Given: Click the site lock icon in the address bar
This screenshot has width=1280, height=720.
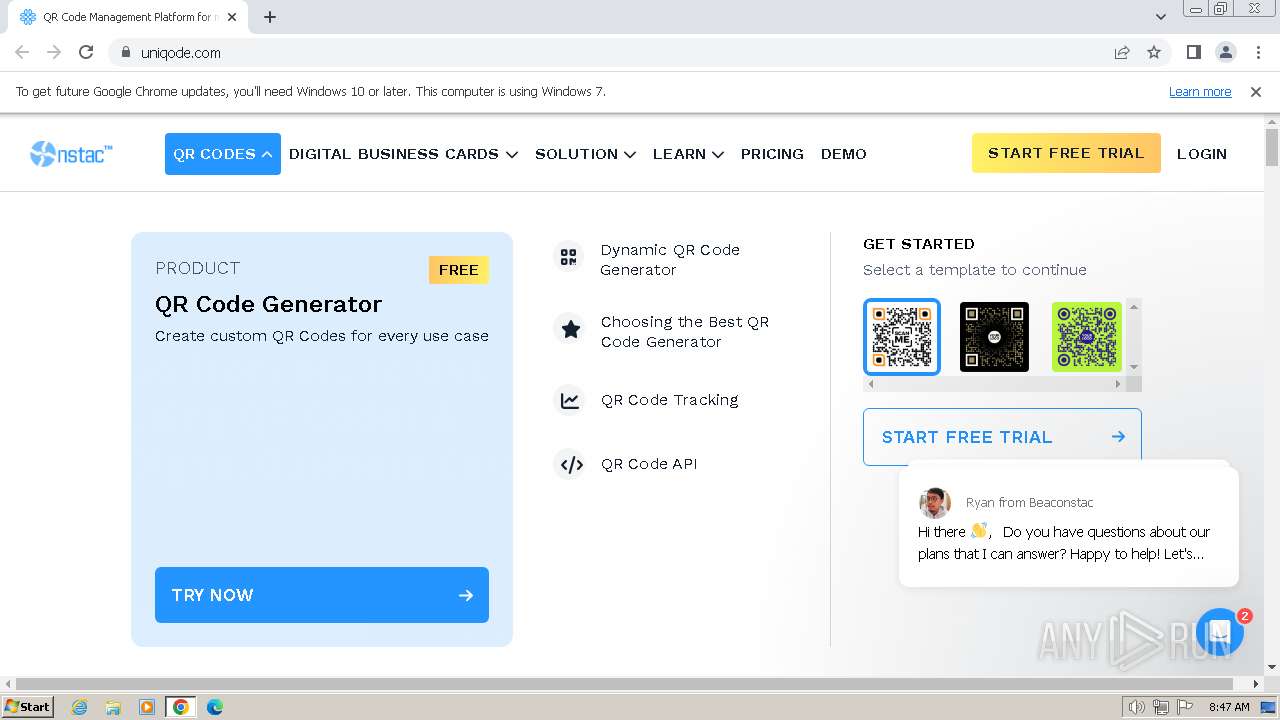Looking at the screenshot, I should 125,52.
